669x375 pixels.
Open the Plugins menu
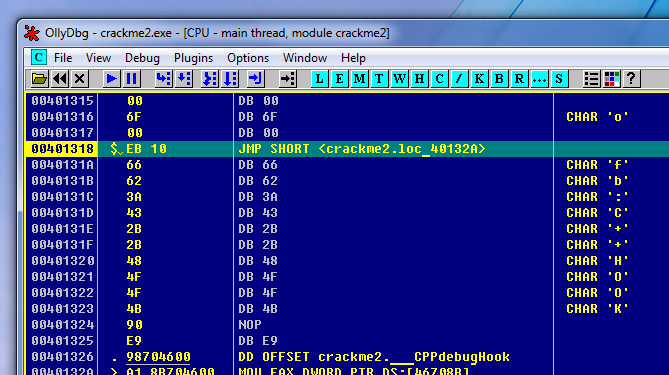(193, 58)
